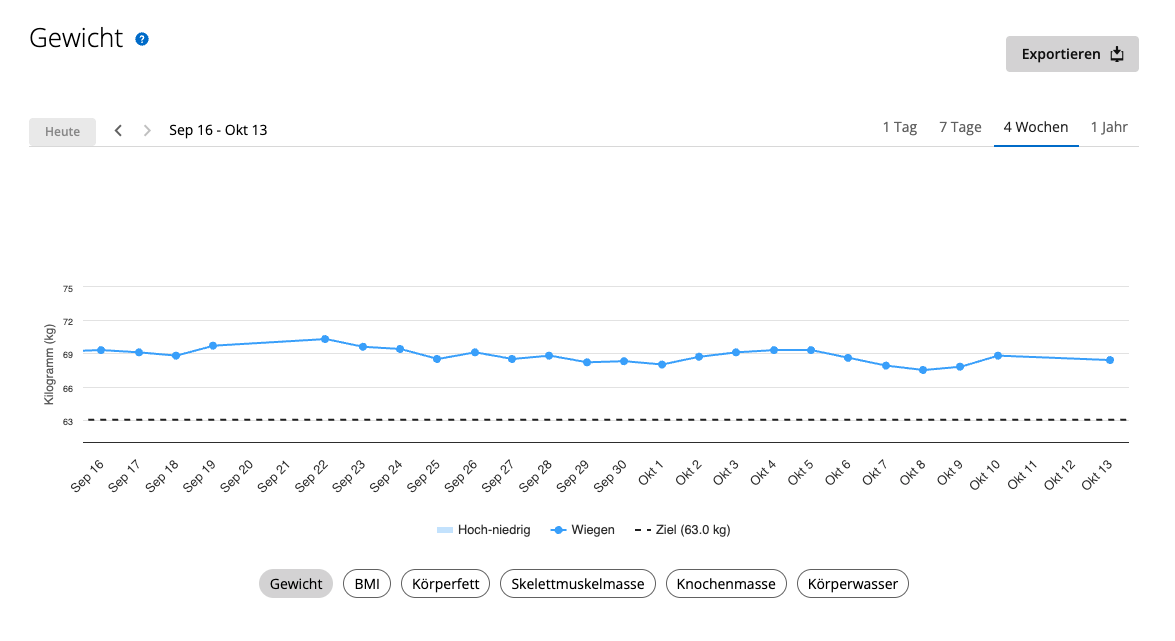The image size is (1175, 641).
Task: Select the 4 Wochen tab
Action: click(x=1036, y=127)
